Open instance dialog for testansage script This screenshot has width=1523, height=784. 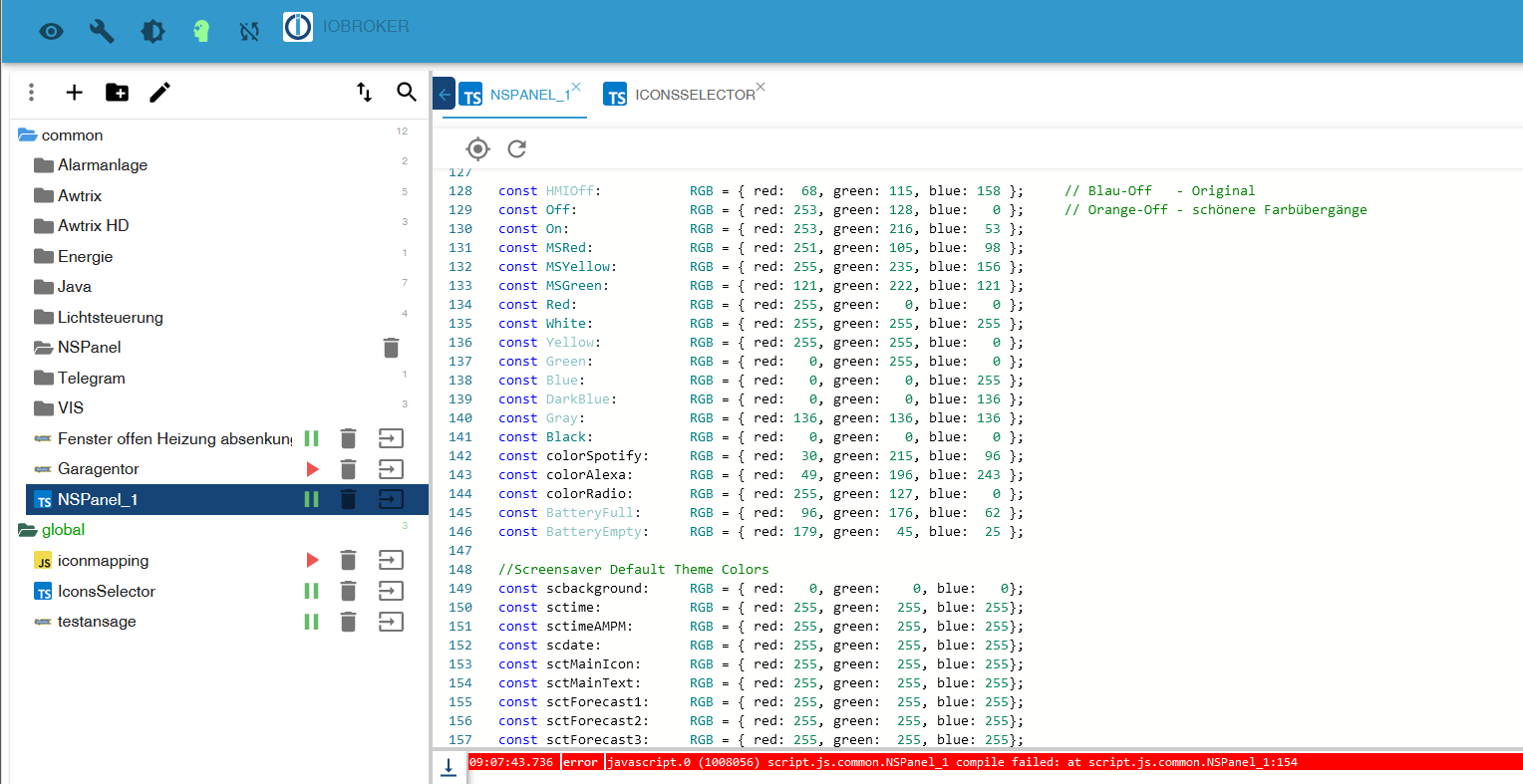click(391, 622)
